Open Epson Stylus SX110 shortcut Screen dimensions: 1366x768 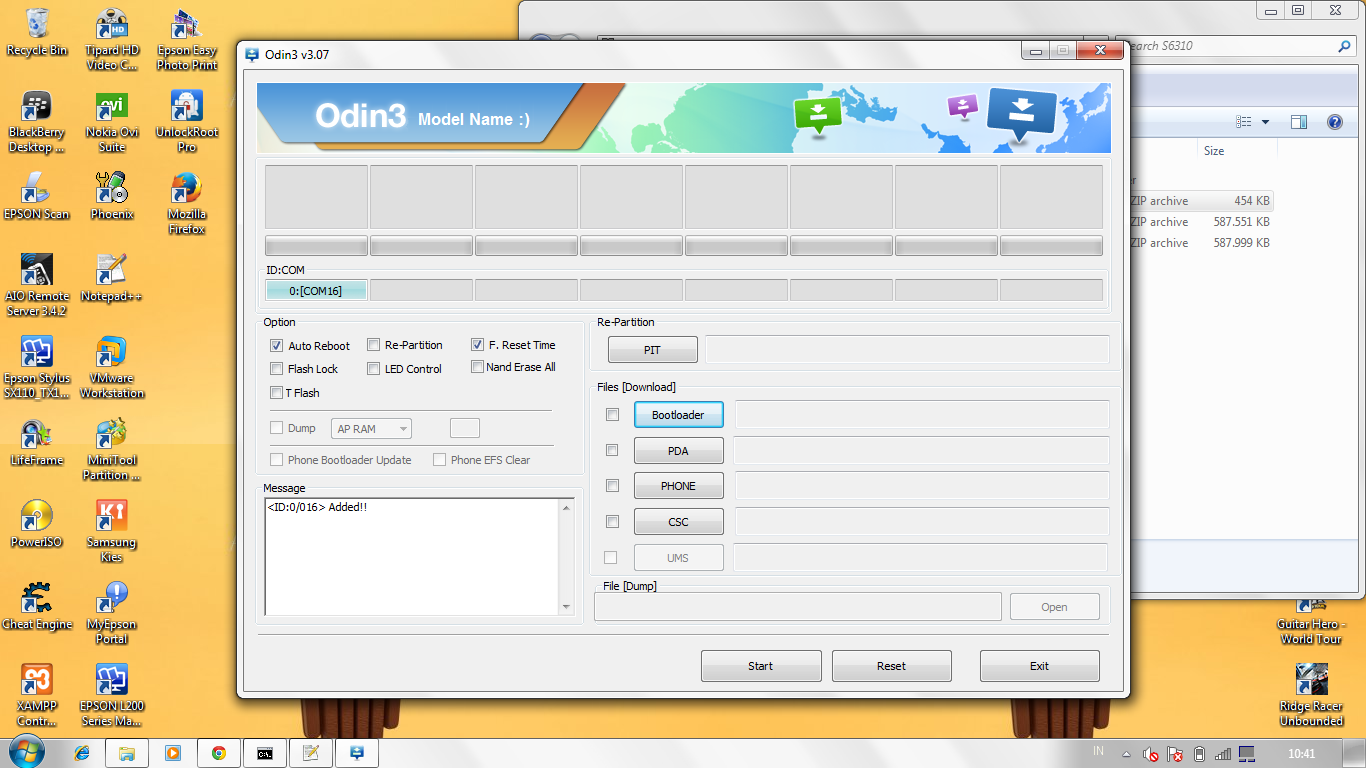tap(37, 368)
